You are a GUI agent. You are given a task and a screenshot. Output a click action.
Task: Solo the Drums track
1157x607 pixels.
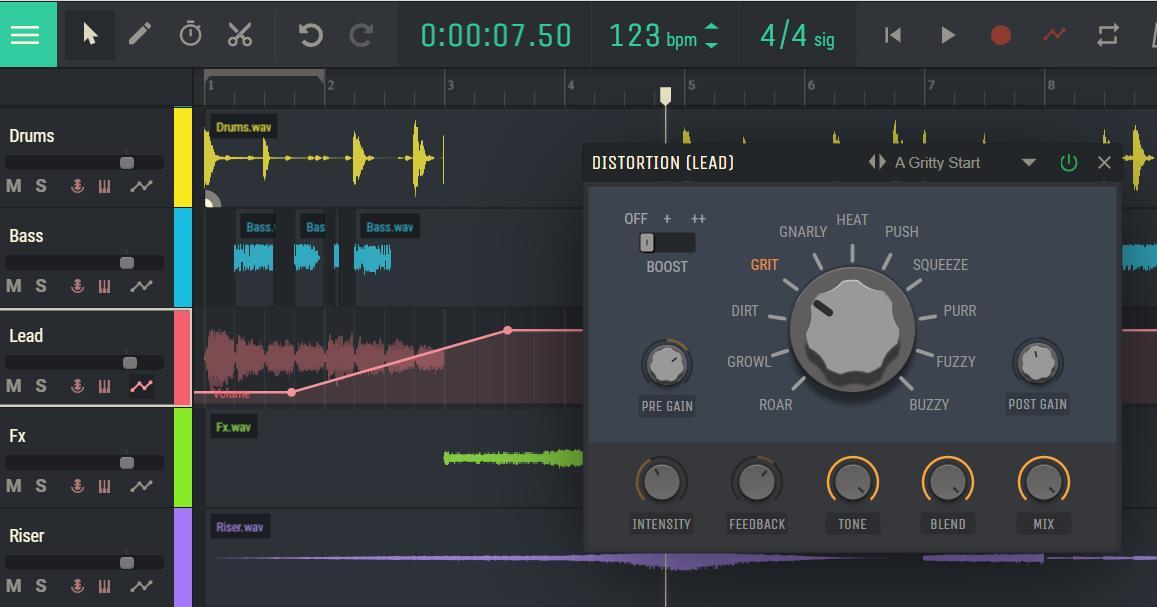point(41,186)
